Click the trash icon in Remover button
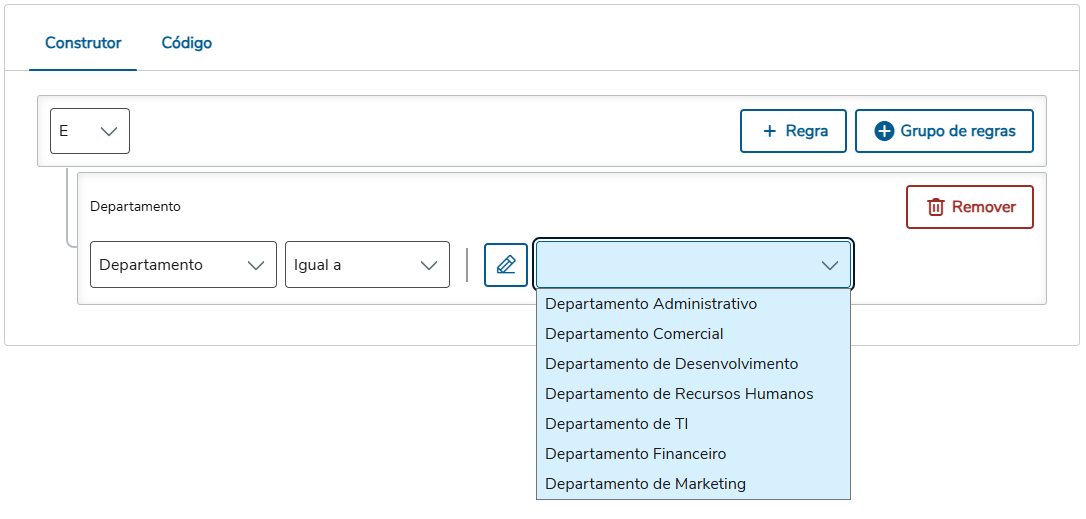The image size is (1086, 519). (x=936, y=207)
